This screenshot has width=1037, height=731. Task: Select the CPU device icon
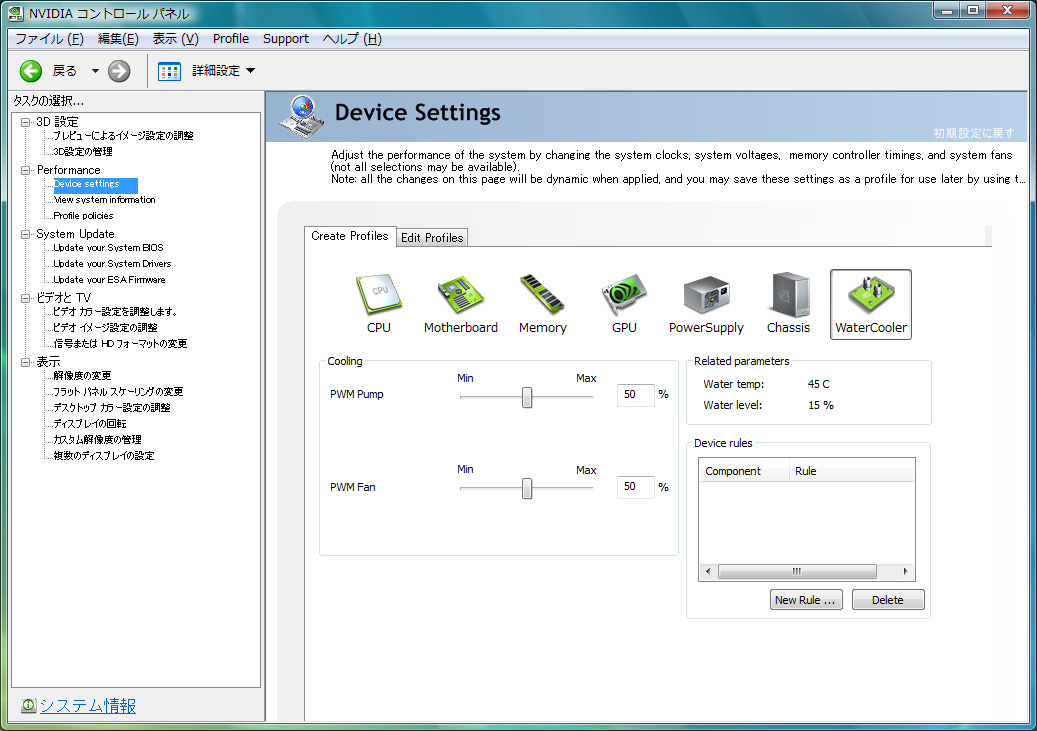point(379,304)
